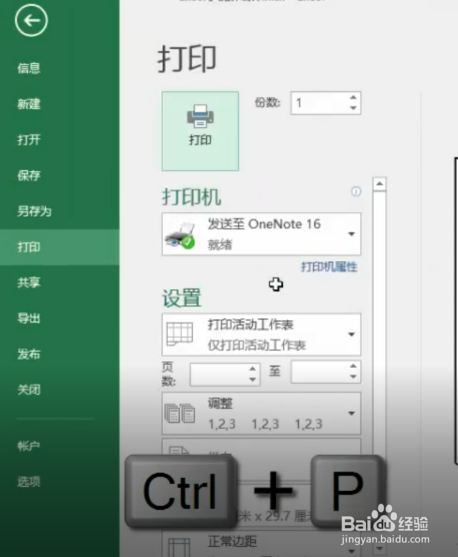The width and height of the screenshot is (458, 557).
Task: Open the Info menu item
Action: point(29,68)
